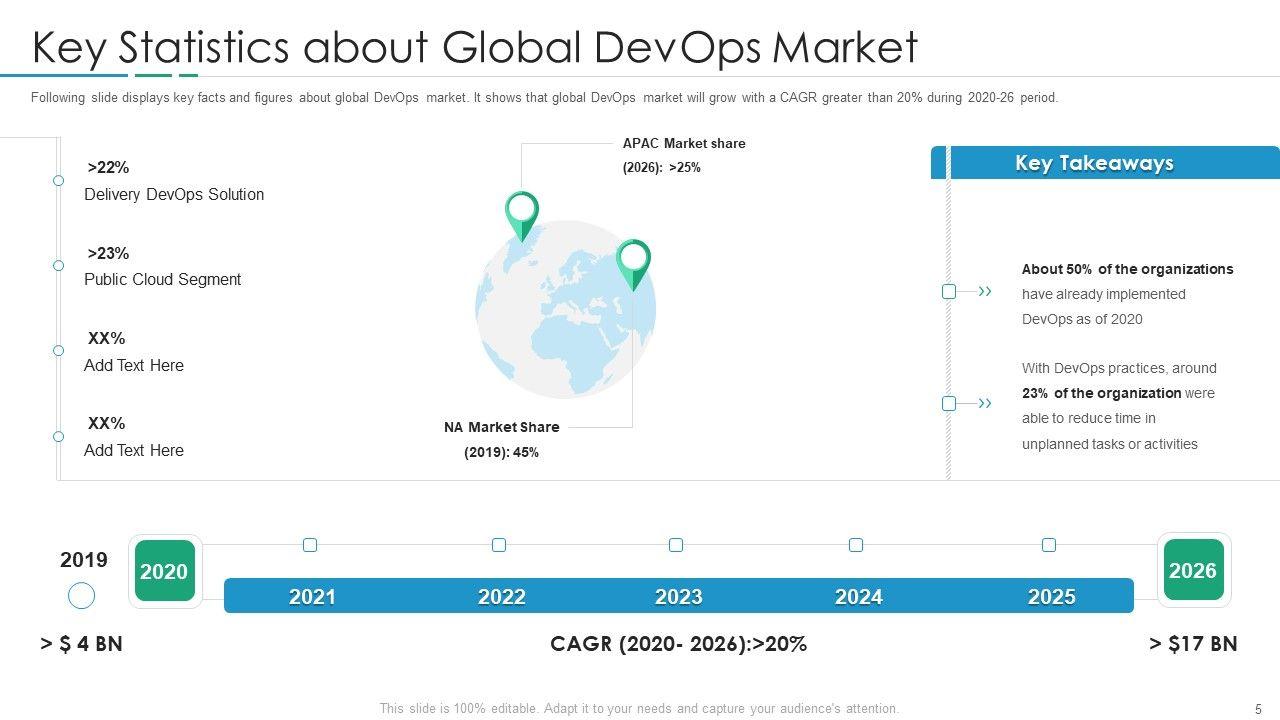Select the square marker above 2023
The width and height of the screenshot is (1280, 720).
tap(676, 545)
